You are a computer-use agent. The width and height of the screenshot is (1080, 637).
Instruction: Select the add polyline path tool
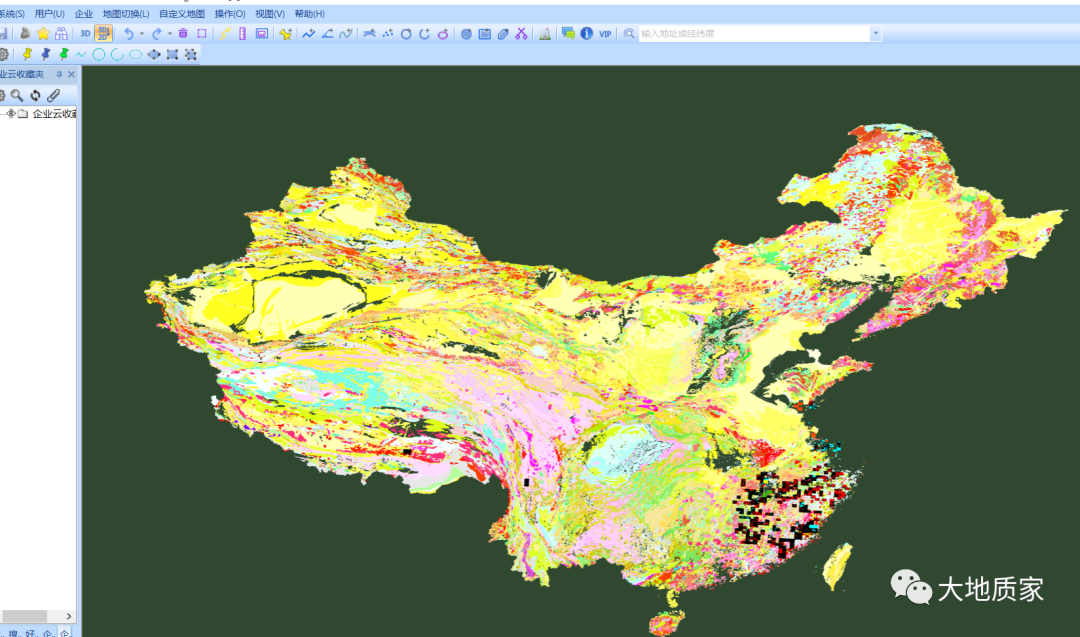point(309,33)
